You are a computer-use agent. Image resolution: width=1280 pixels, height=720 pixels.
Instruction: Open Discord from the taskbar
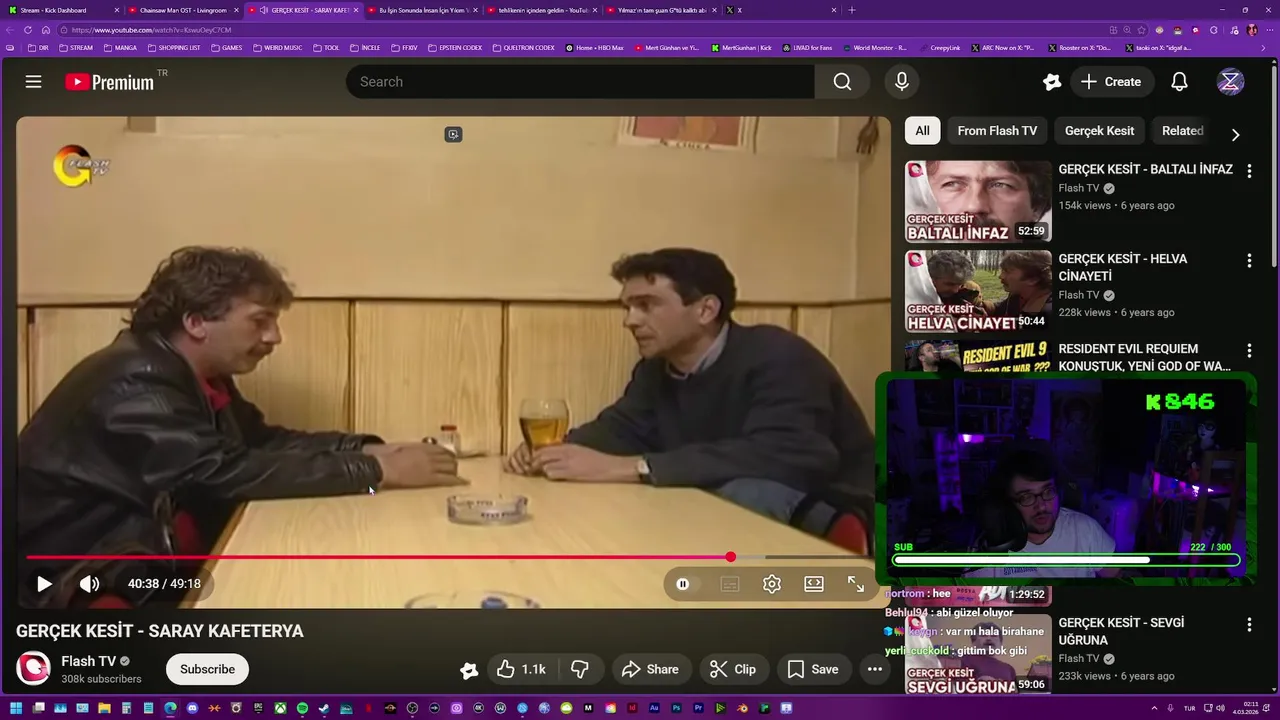[x=192, y=708]
